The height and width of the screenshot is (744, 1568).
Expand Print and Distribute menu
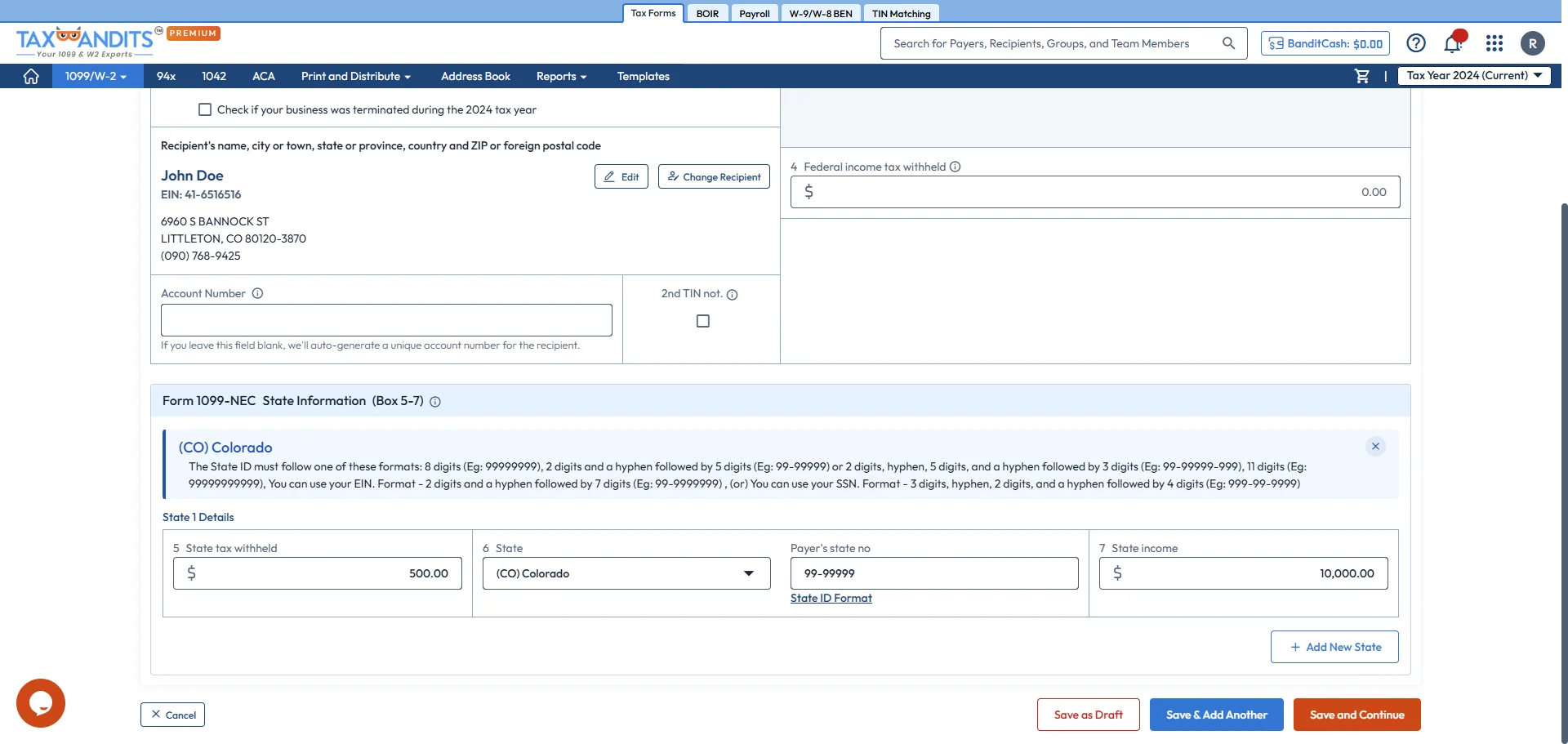356,76
